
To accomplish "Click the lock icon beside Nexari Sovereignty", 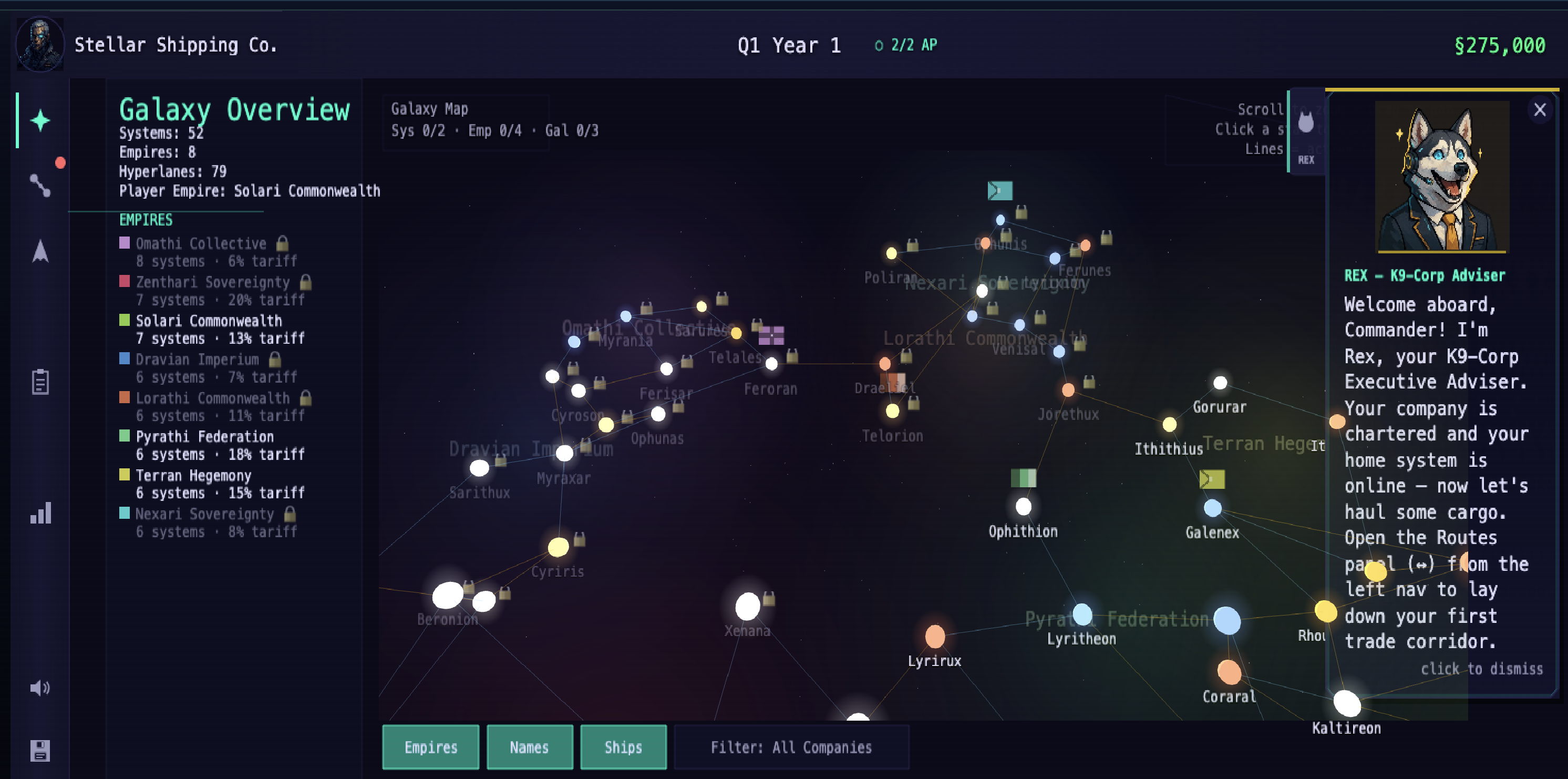I will click(x=291, y=514).
